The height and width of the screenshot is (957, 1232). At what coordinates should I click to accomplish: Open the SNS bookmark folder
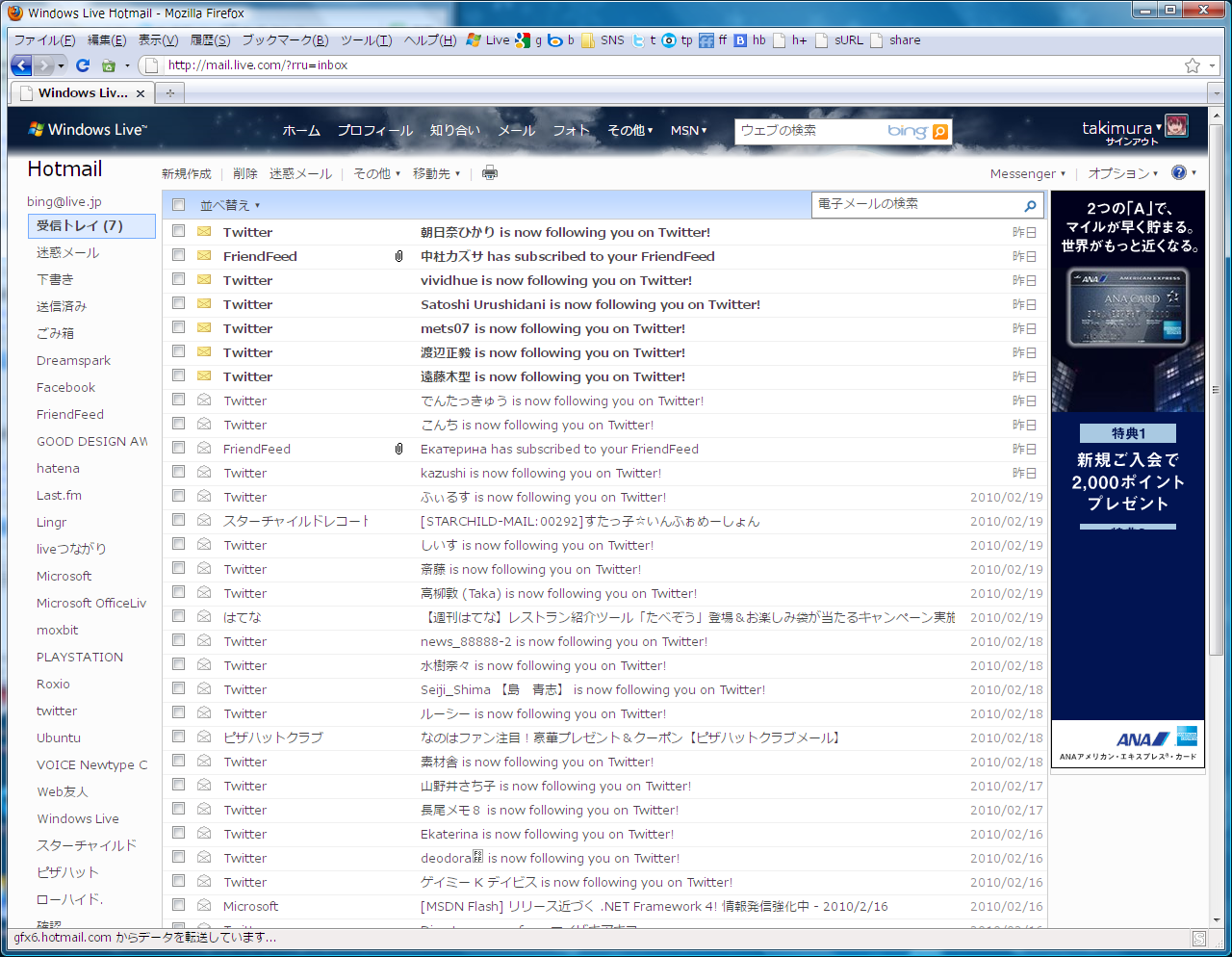[x=603, y=40]
